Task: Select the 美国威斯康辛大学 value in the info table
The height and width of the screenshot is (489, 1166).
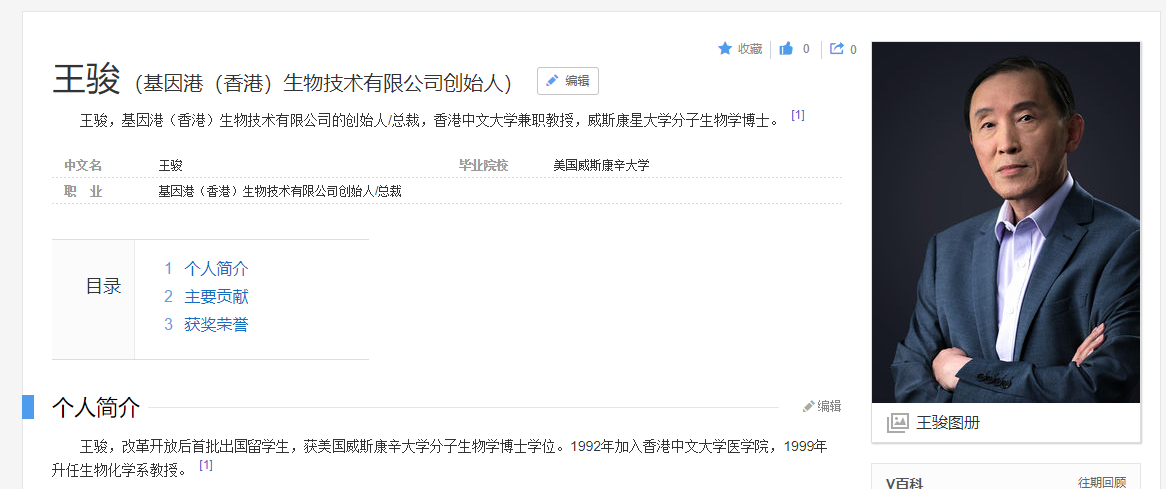Action: click(602, 165)
